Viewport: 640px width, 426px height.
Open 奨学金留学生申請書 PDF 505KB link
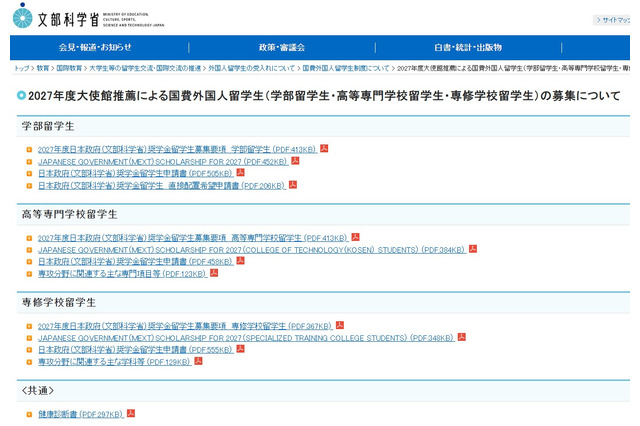(x=136, y=173)
